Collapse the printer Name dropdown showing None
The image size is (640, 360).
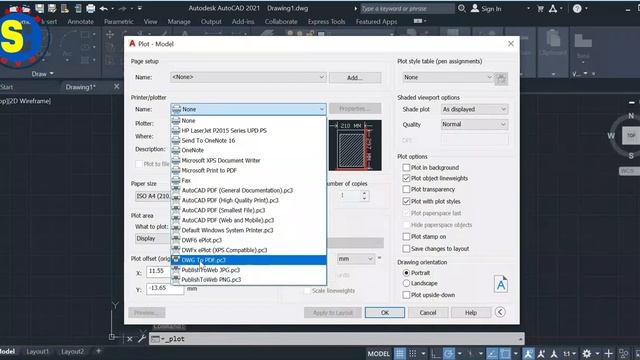click(x=248, y=109)
